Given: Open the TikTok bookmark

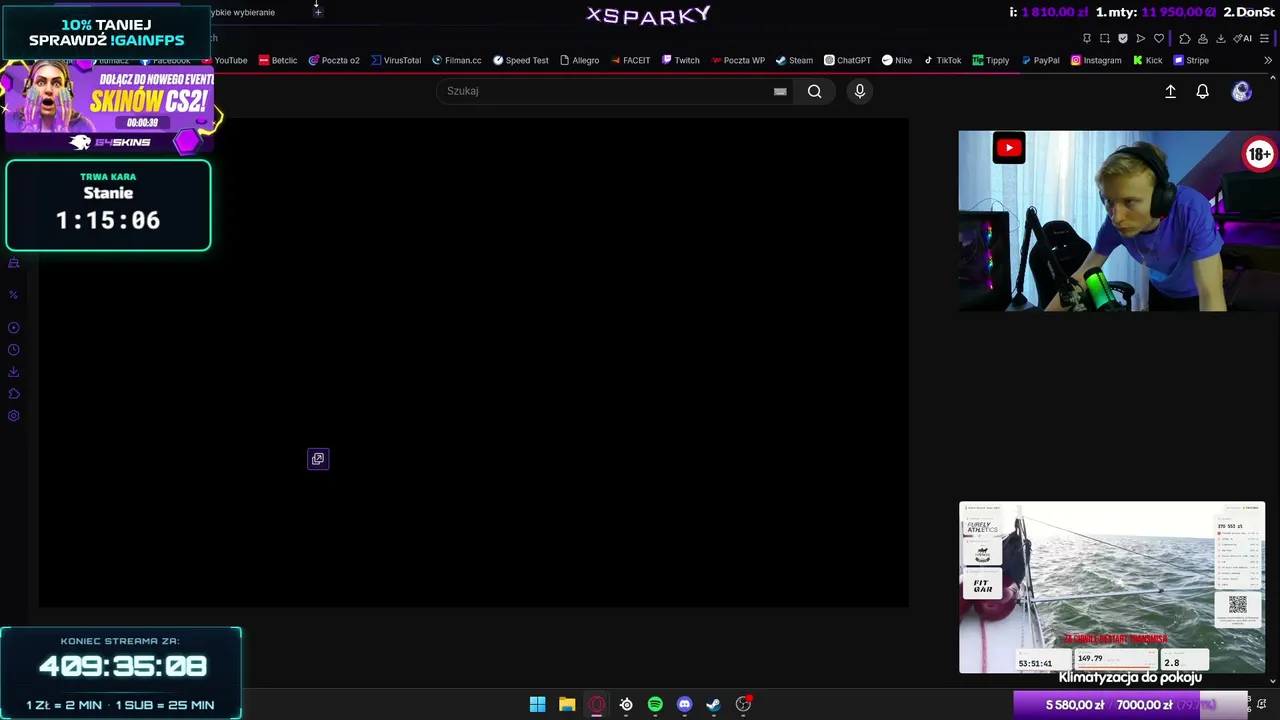Looking at the screenshot, I should pos(943,60).
